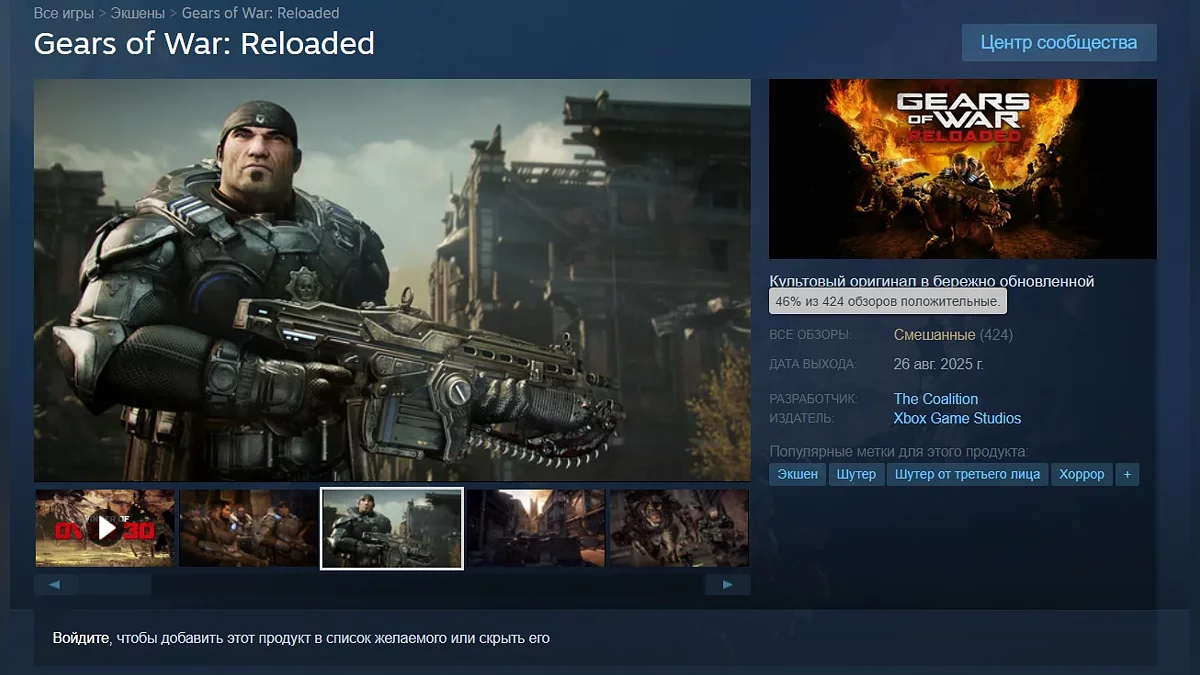Image resolution: width=1200 pixels, height=675 pixels.
Task: Select the Шутер tag
Action: click(x=856, y=474)
